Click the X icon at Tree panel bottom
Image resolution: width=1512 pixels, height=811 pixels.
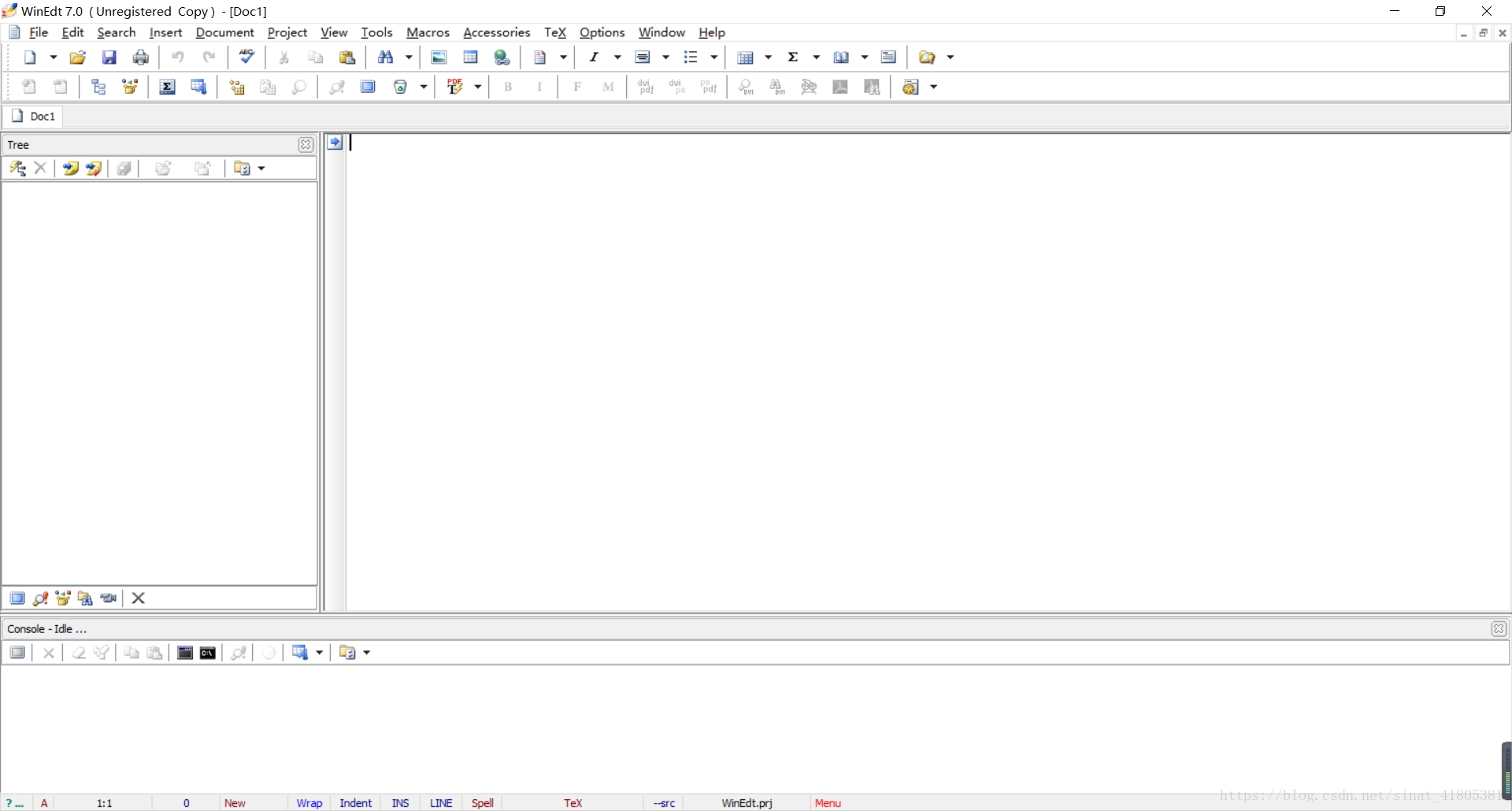(139, 598)
